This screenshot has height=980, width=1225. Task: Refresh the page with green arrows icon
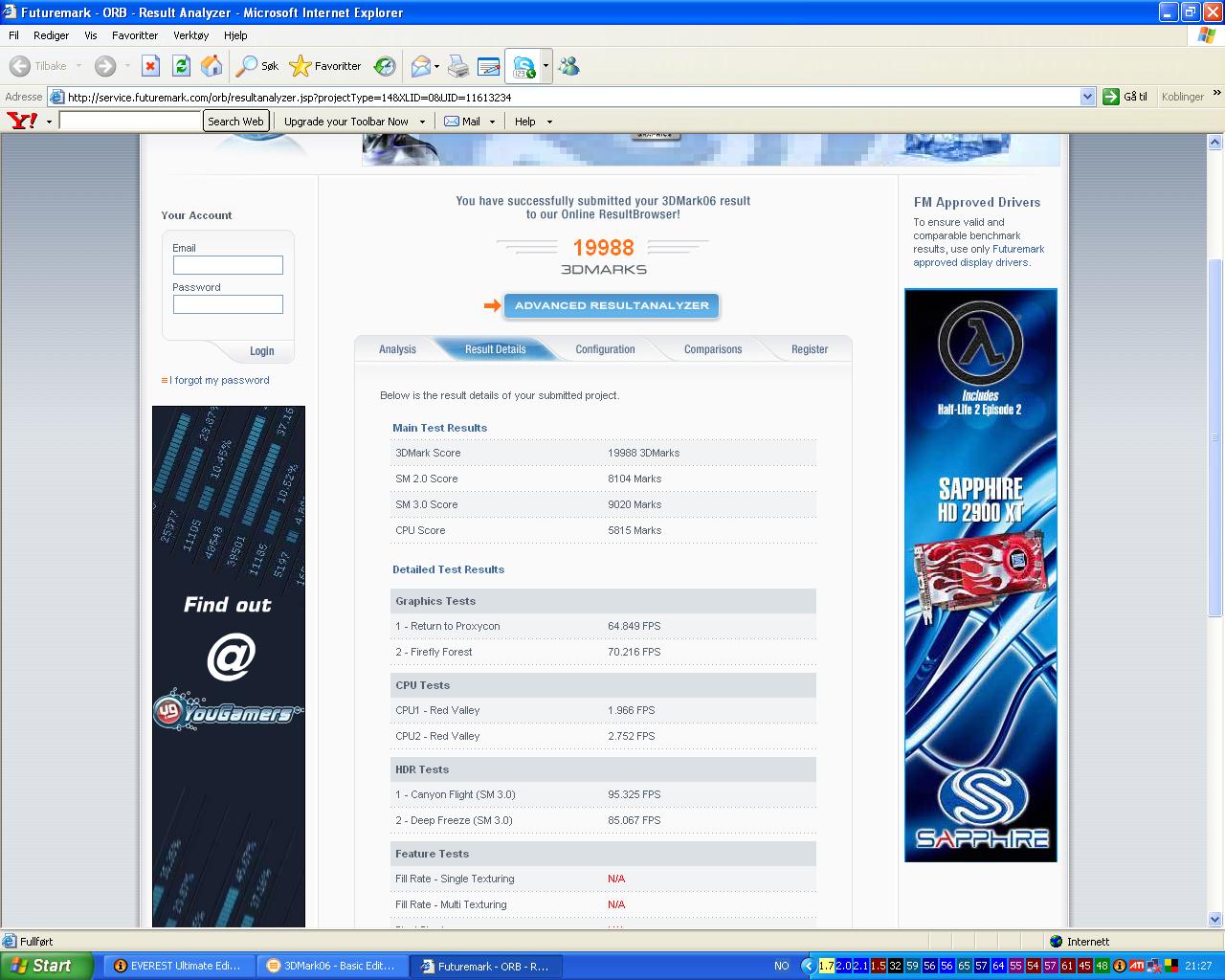pyautogui.click(x=181, y=66)
